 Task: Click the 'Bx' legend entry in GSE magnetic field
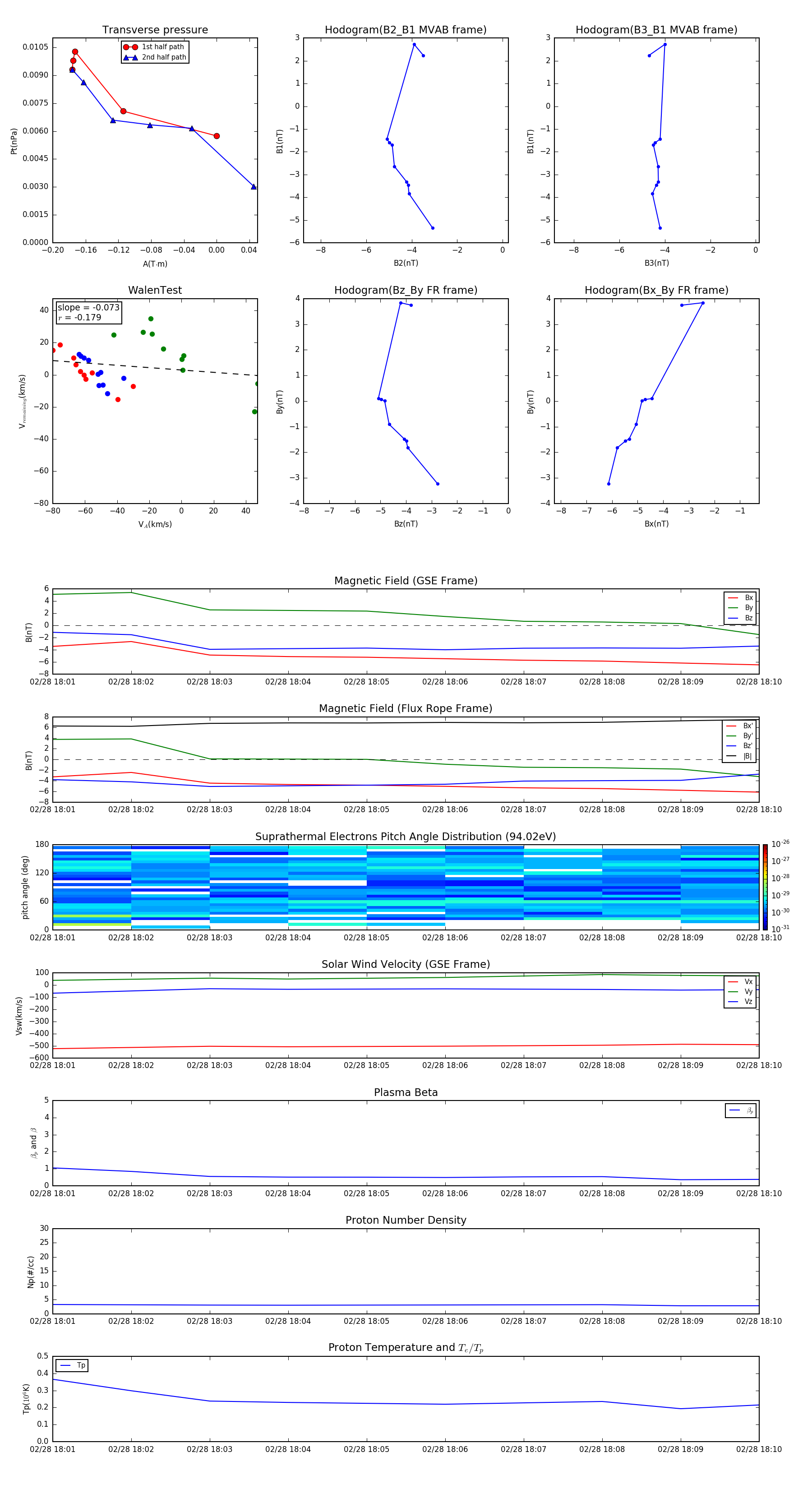coord(740,598)
